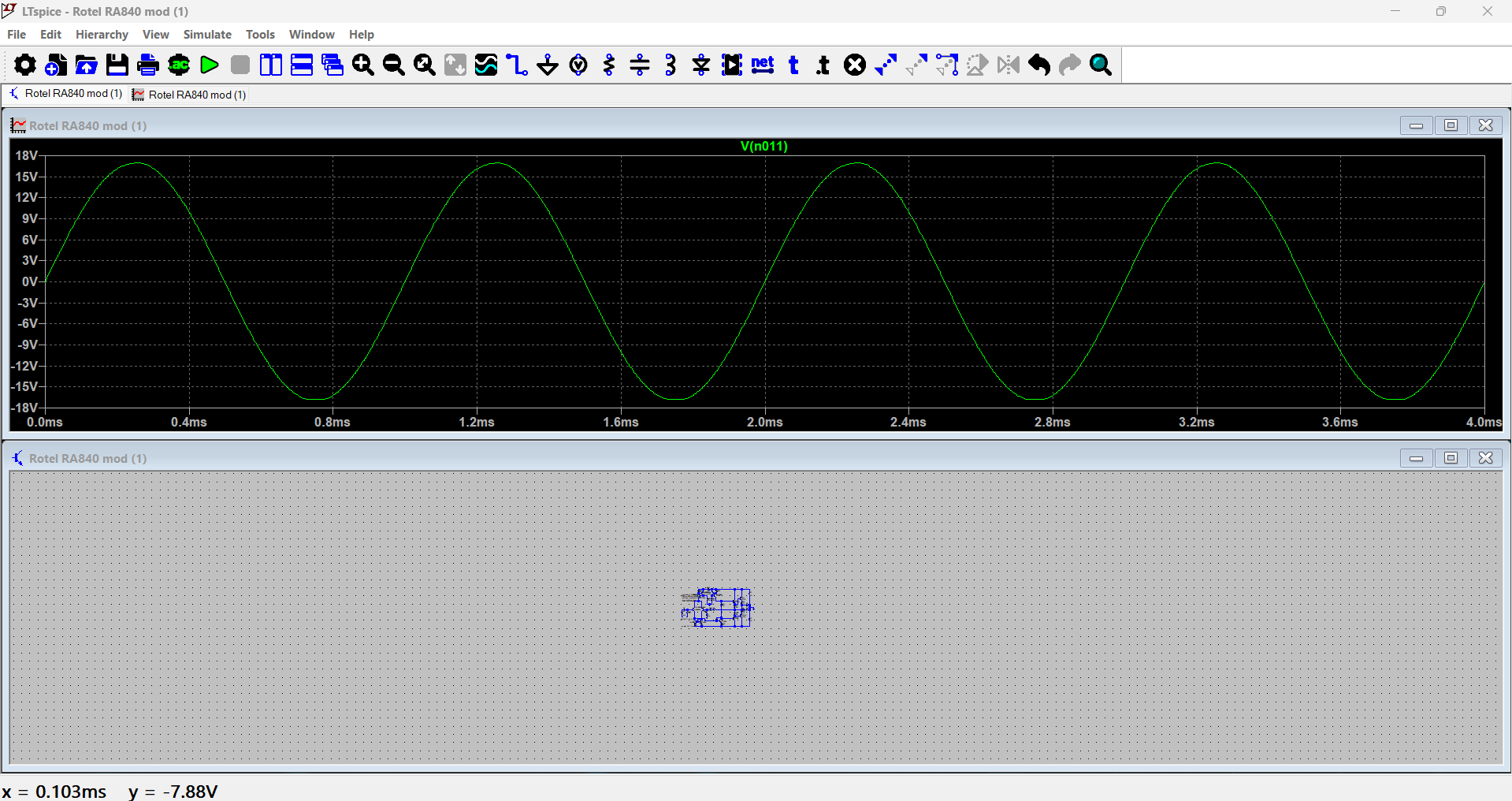Viewport: 1512px width, 801px height.
Task: Click the greyed Rotate tool icon
Action: tap(978, 65)
